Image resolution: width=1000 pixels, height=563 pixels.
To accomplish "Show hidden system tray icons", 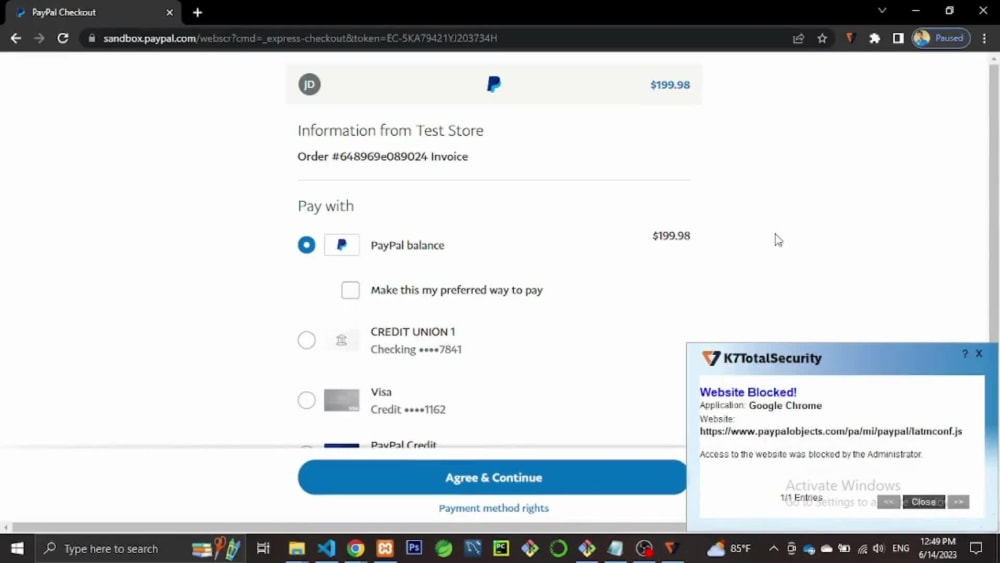I will tap(773, 548).
